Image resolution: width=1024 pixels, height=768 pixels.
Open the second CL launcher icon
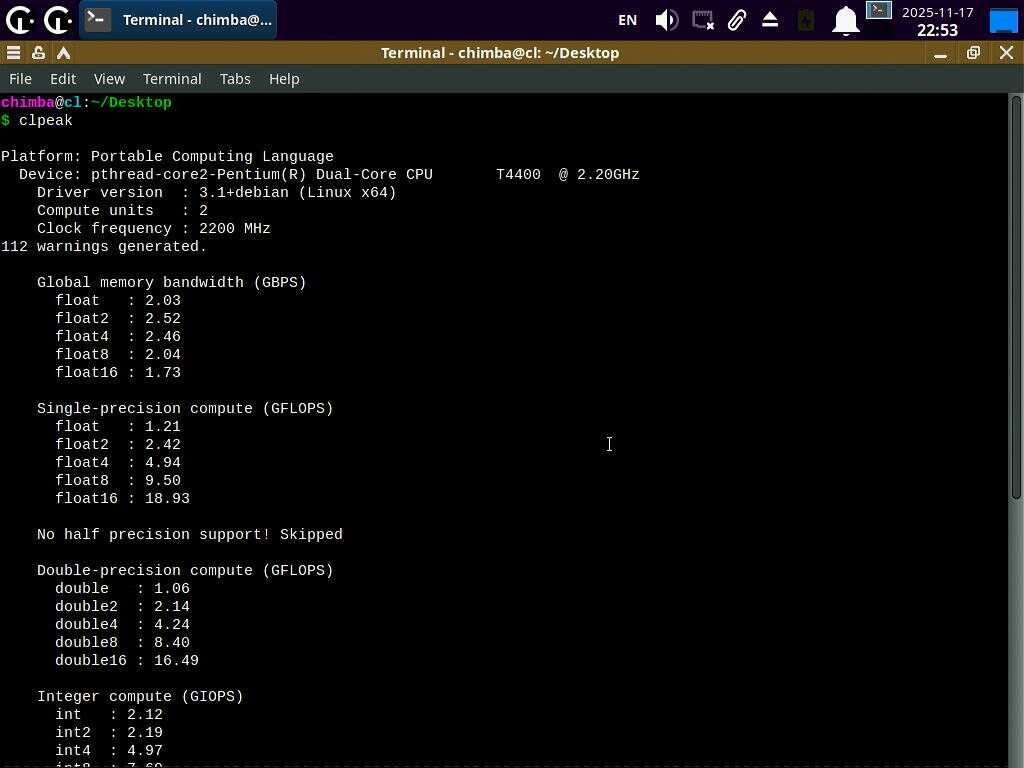pyautogui.click(x=57, y=20)
